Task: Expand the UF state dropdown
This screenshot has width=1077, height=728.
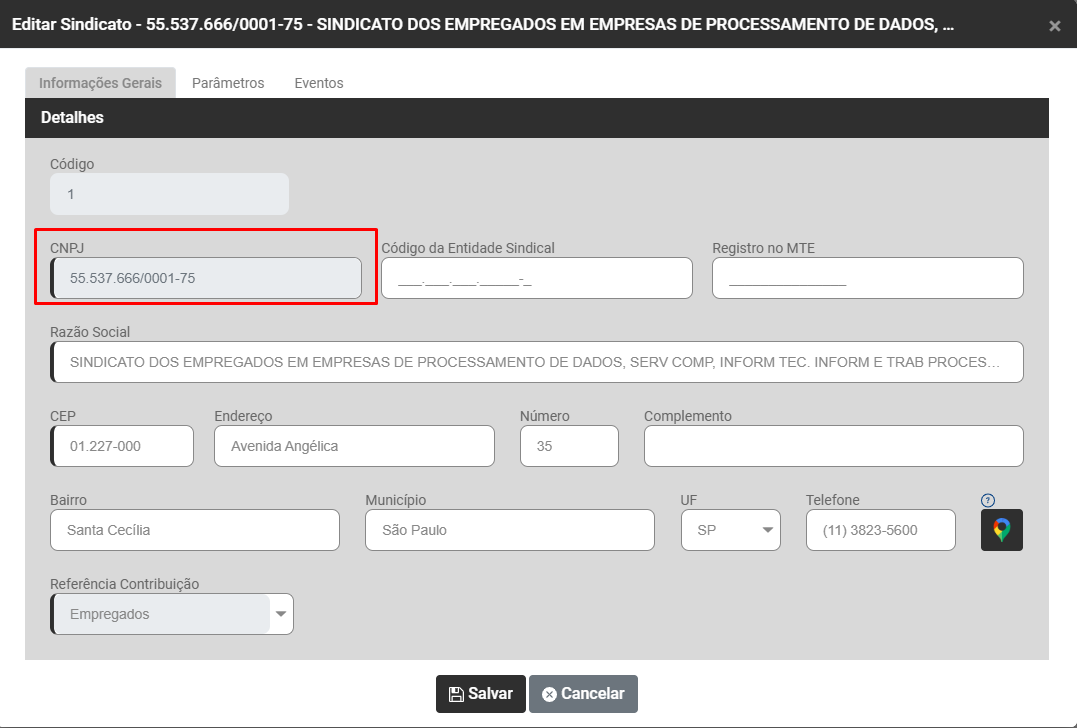Action: 730,530
